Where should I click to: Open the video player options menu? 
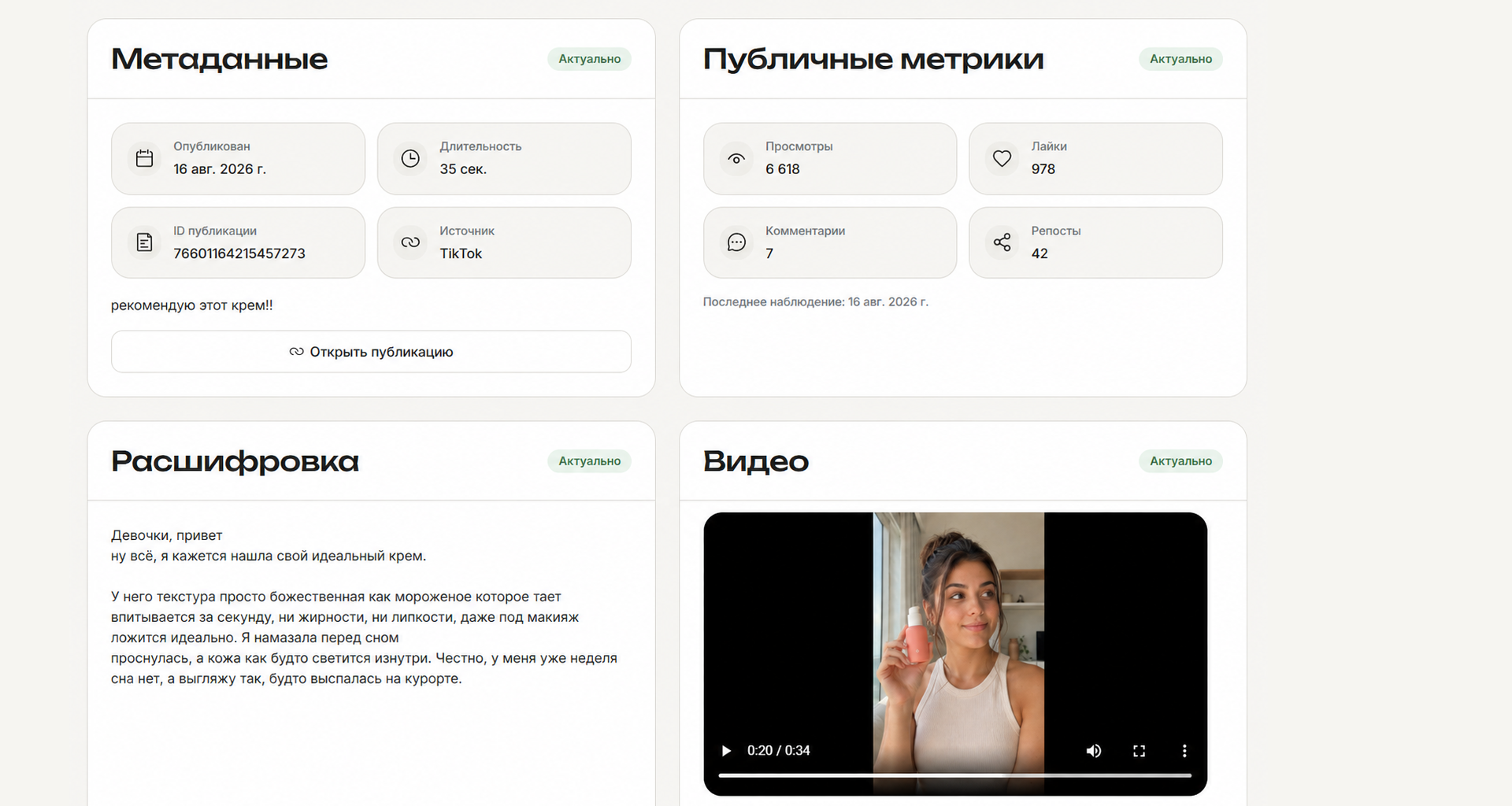click(x=1184, y=751)
